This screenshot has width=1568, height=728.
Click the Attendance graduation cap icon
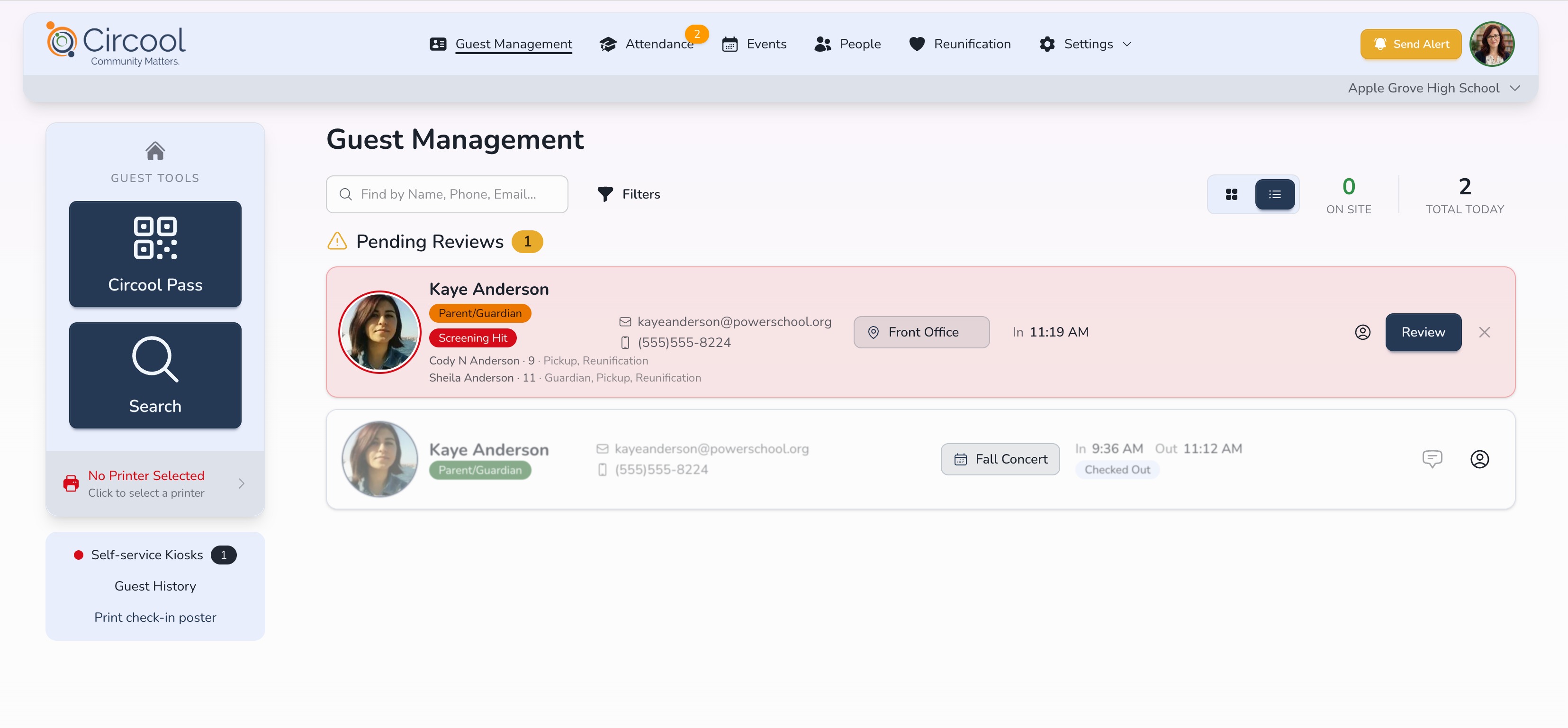(x=607, y=44)
